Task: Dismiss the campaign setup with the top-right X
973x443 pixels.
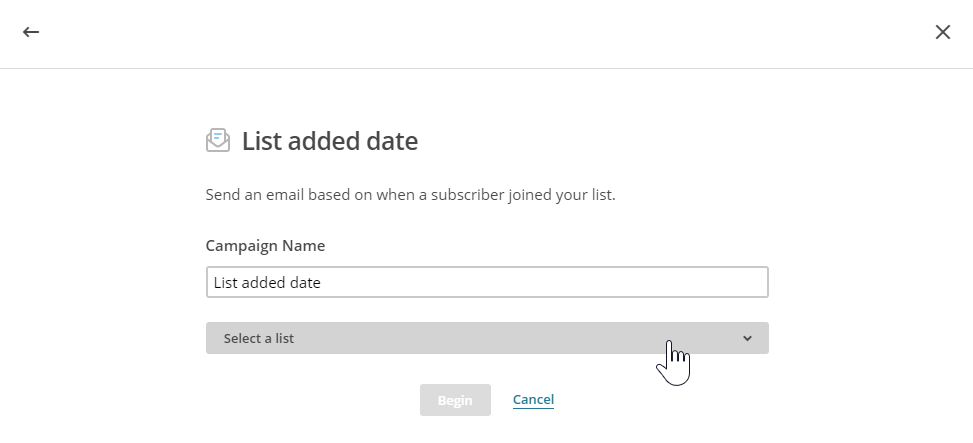Action: [x=942, y=32]
